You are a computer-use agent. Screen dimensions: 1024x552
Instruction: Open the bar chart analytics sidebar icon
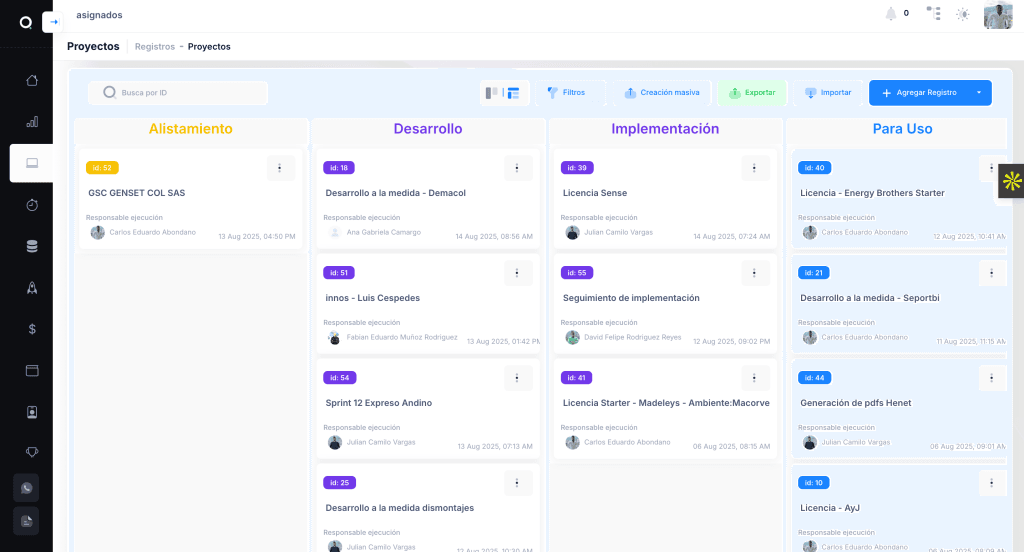pos(32,122)
